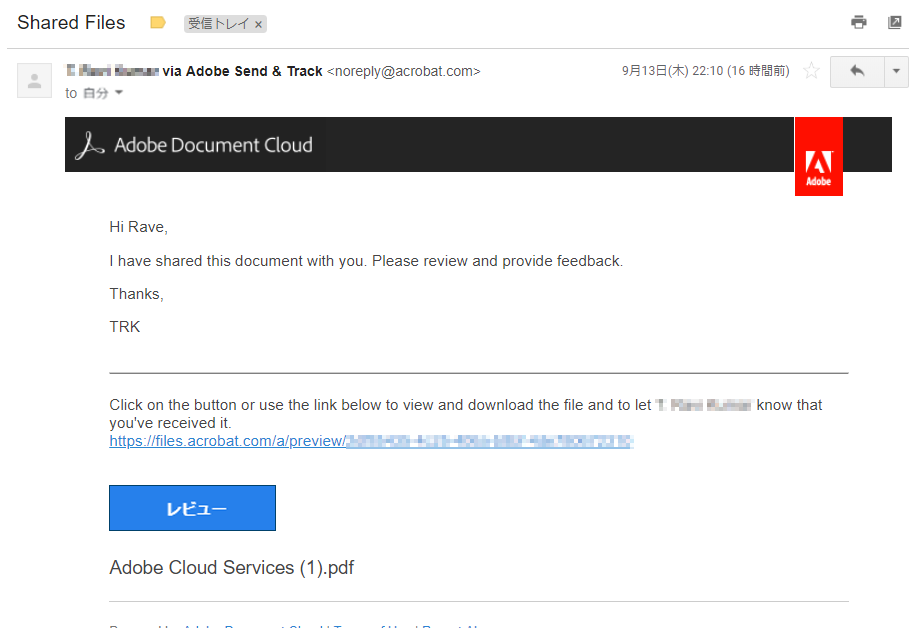The image size is (924, 628).
Task: Click the sender's profile avatar
Action: click(35, 81)
